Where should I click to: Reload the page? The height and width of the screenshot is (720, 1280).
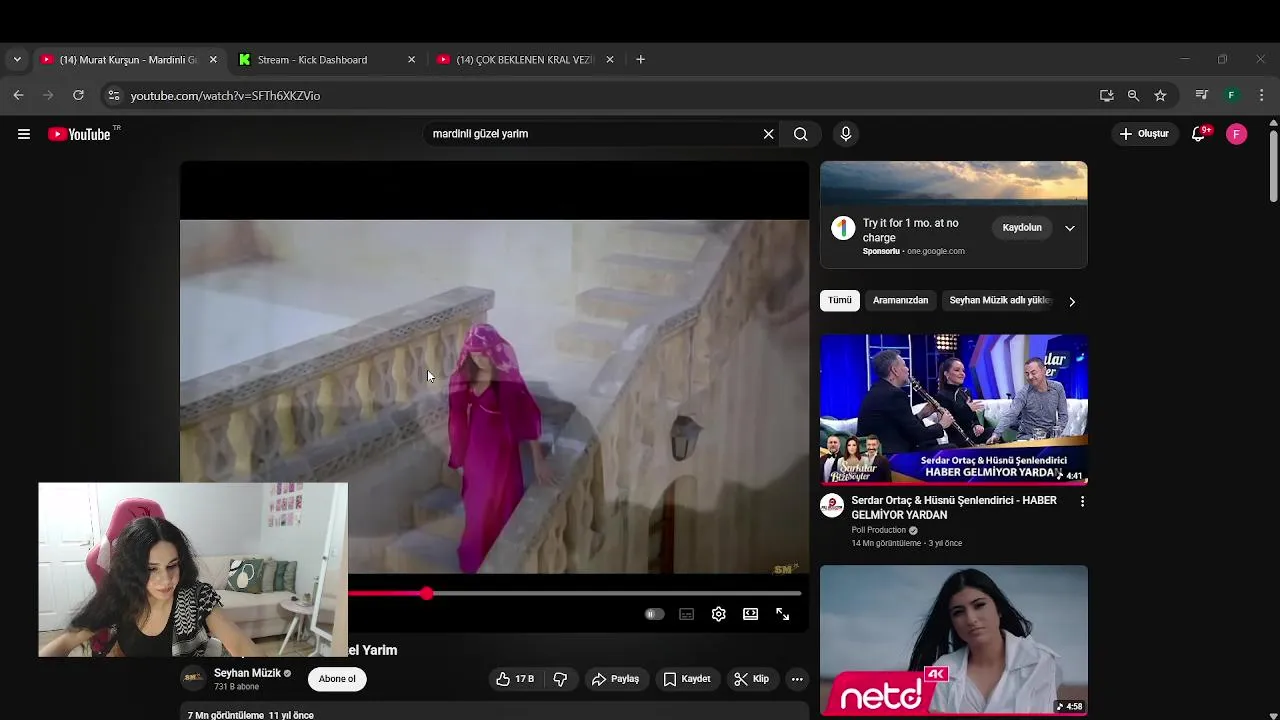click(78, 95)
